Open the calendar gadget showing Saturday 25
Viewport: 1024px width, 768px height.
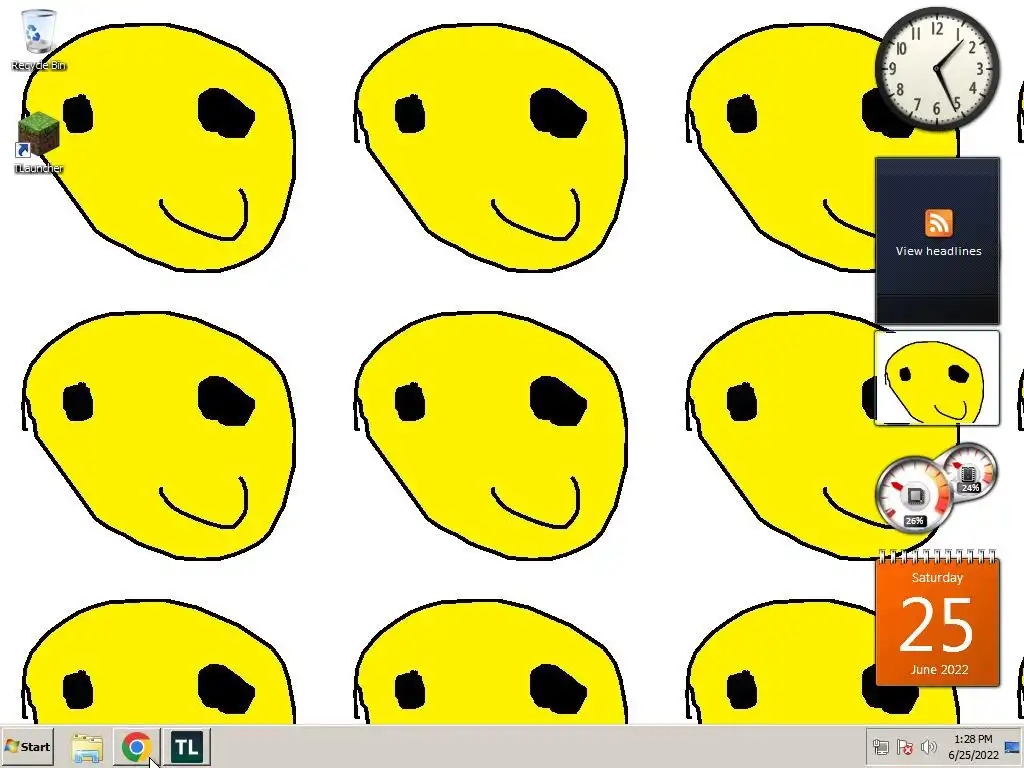937,618
